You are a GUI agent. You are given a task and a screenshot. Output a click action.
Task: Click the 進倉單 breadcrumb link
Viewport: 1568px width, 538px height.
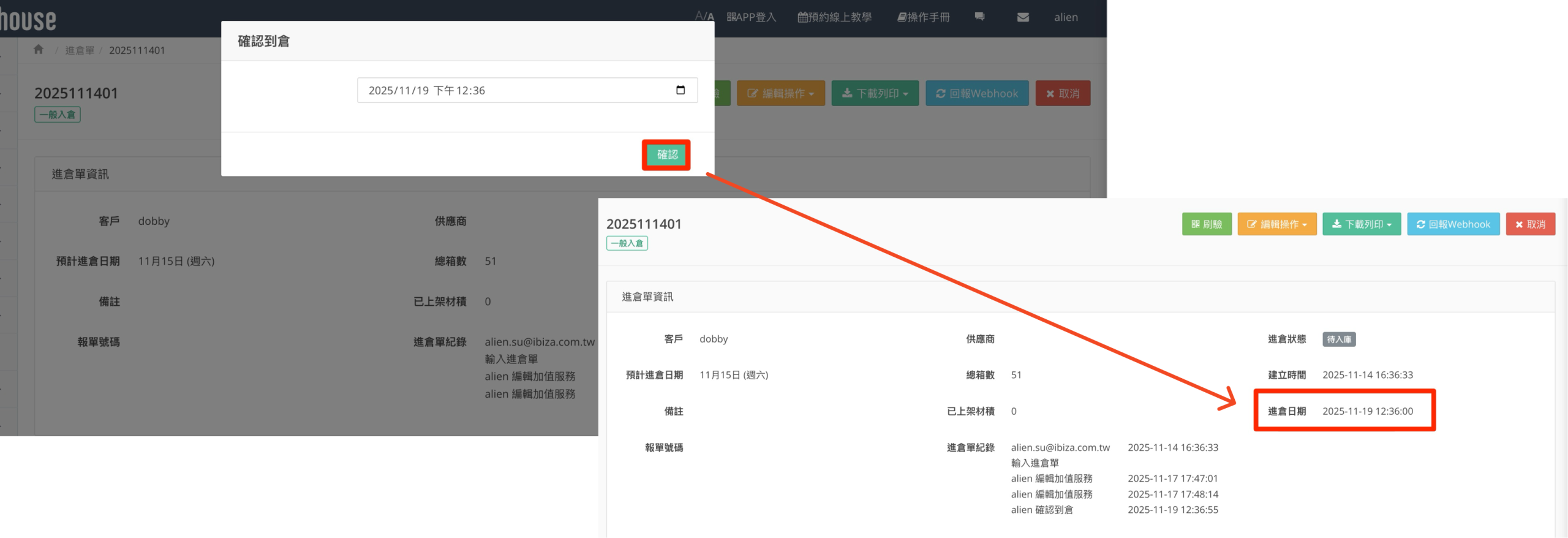coord(80,50)
